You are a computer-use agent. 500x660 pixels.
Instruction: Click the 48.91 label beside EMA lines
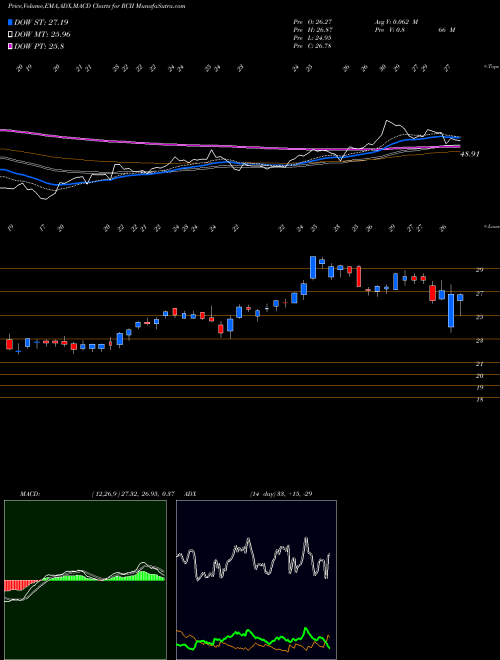click(x=470, y=154)
